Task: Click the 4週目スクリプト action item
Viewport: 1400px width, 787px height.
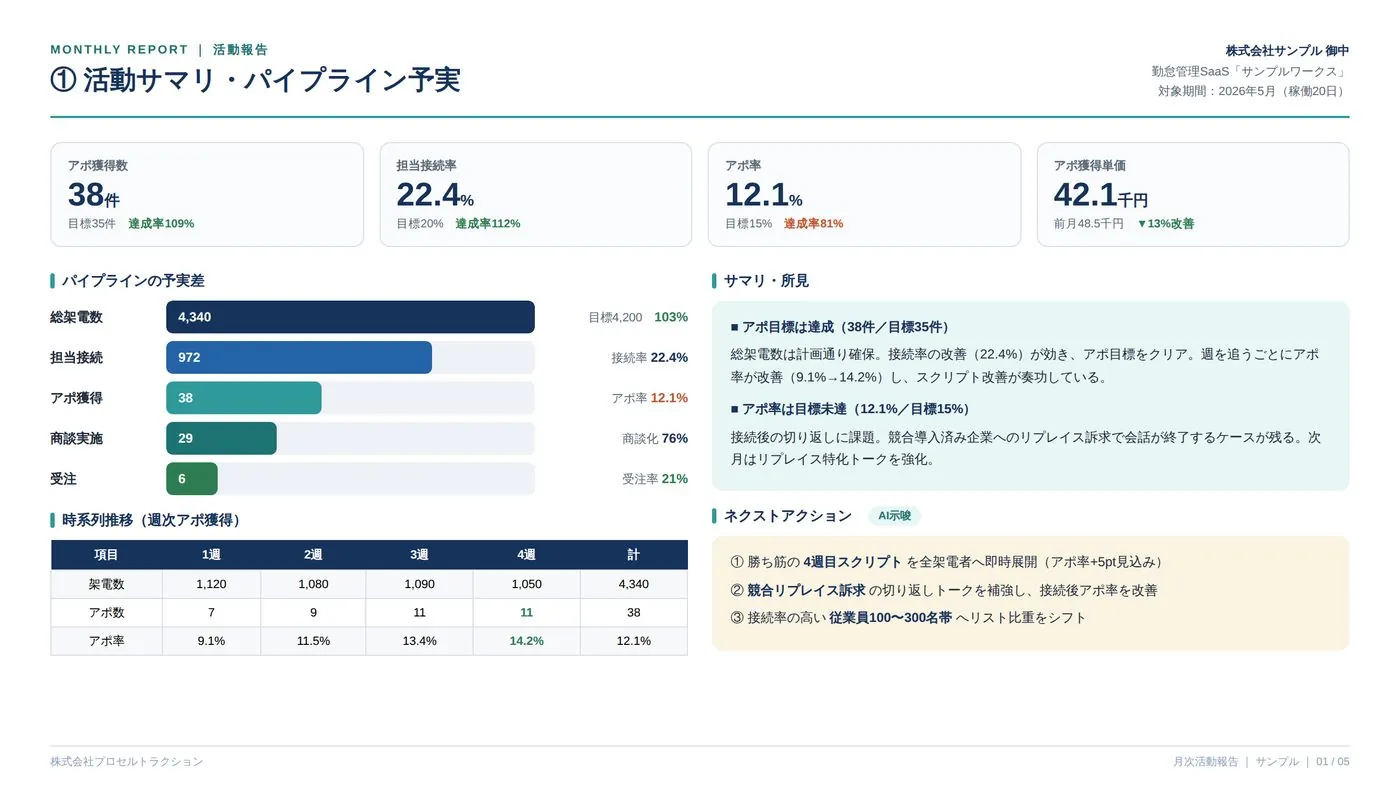Action: [x=950, y=562]
